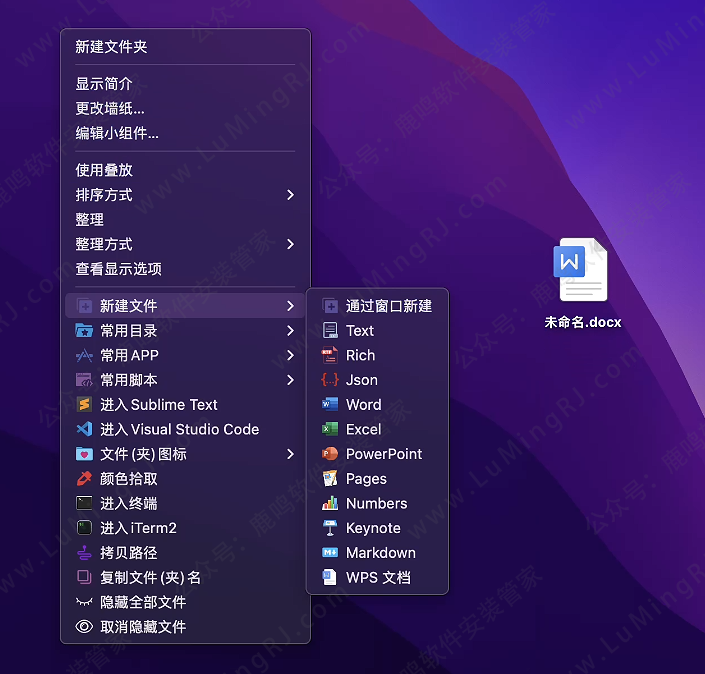Screen dimensions: 705x674
Task: Expand the 常用脚本 submenu arrow
Action: click(x=290, y=380)
